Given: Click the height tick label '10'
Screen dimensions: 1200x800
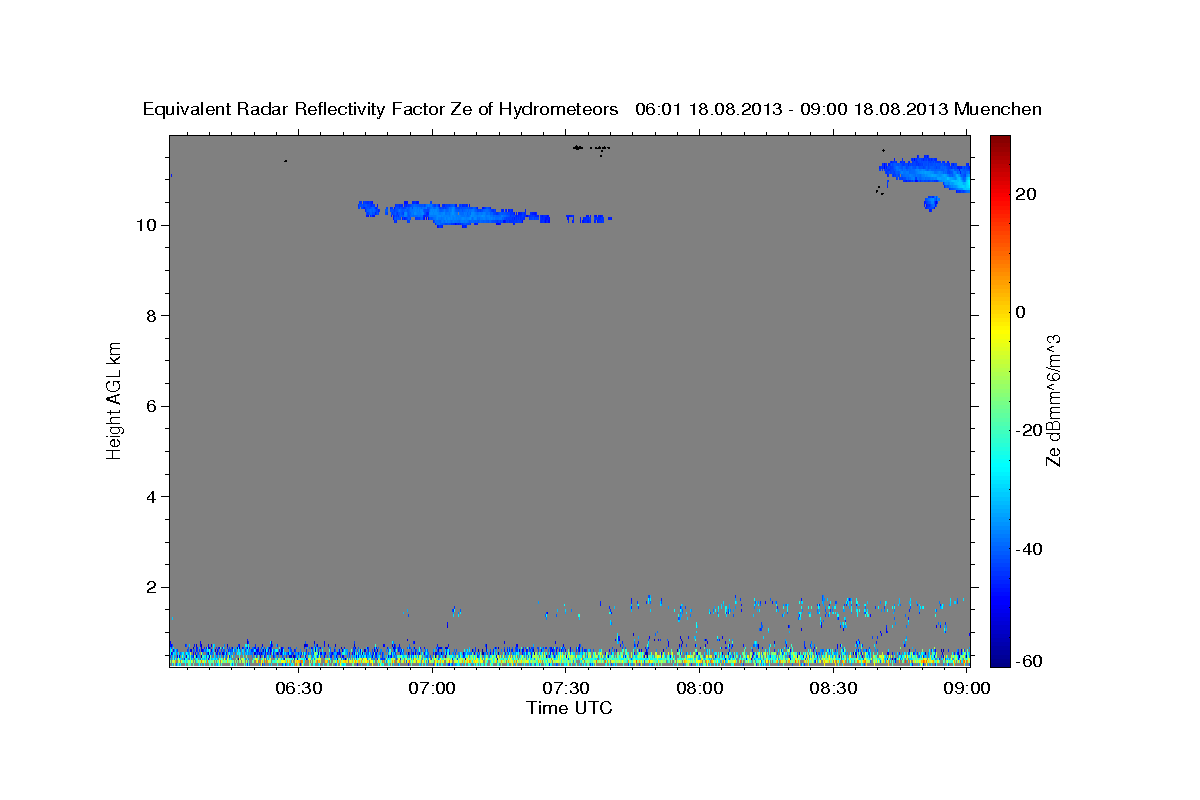Looking at the screenshot, I should (147, 225).
